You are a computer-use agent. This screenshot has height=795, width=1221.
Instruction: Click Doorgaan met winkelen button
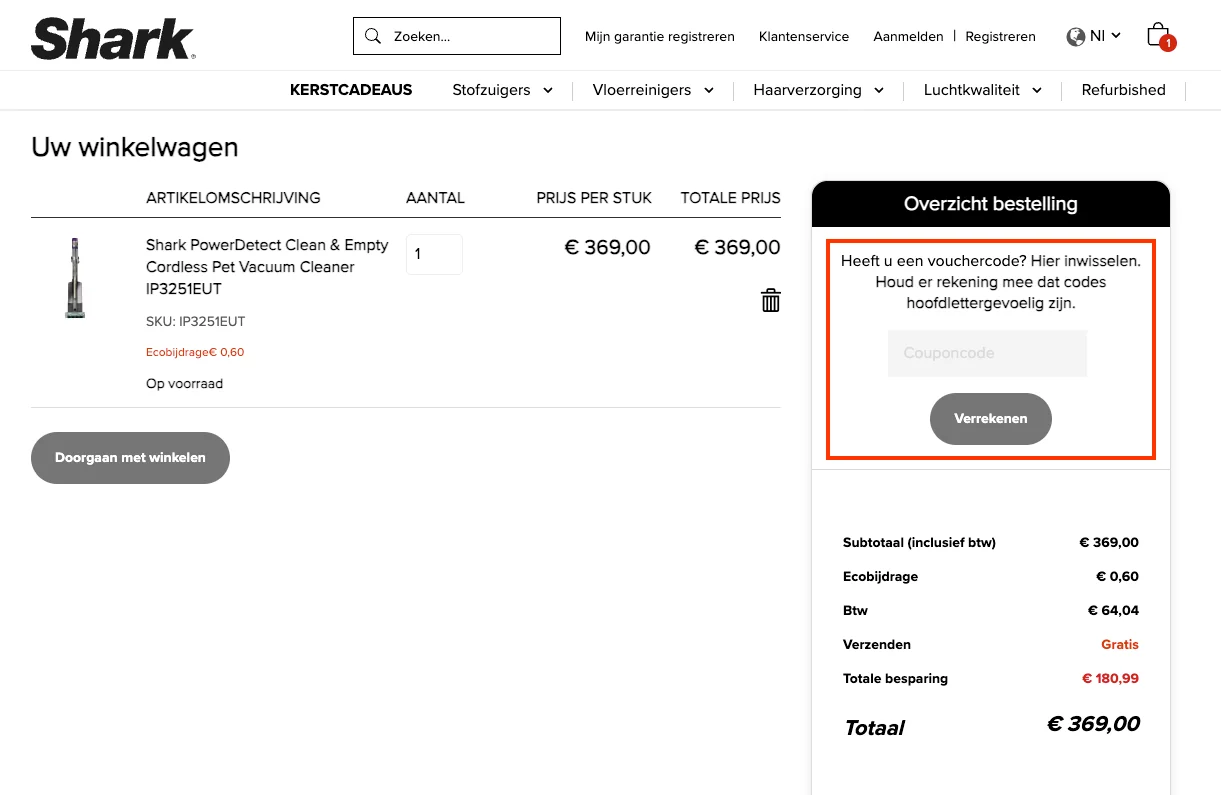point(130,458)
